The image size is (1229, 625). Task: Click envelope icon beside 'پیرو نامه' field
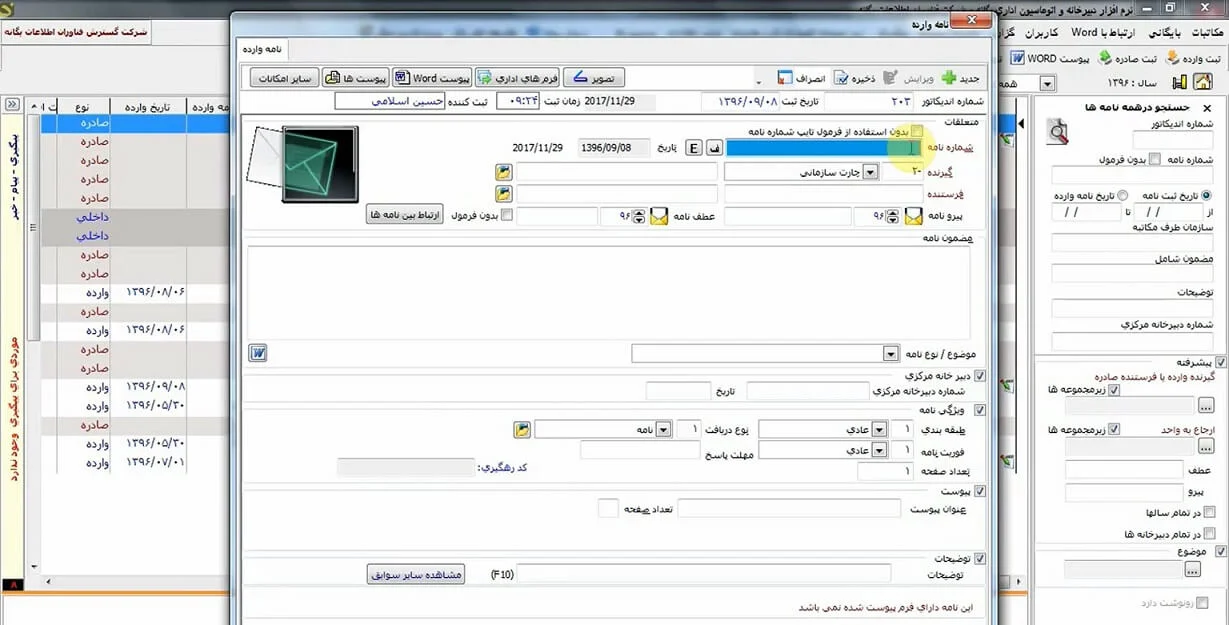pos(913,216)
